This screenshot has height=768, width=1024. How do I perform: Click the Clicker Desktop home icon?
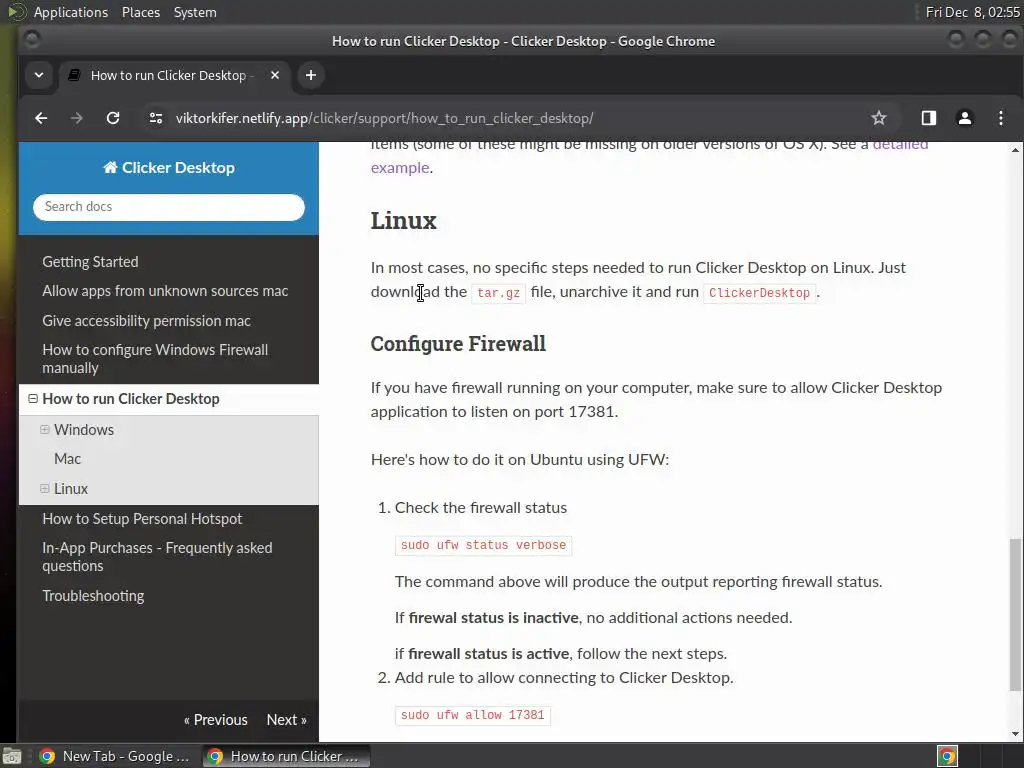coord(110,168)
